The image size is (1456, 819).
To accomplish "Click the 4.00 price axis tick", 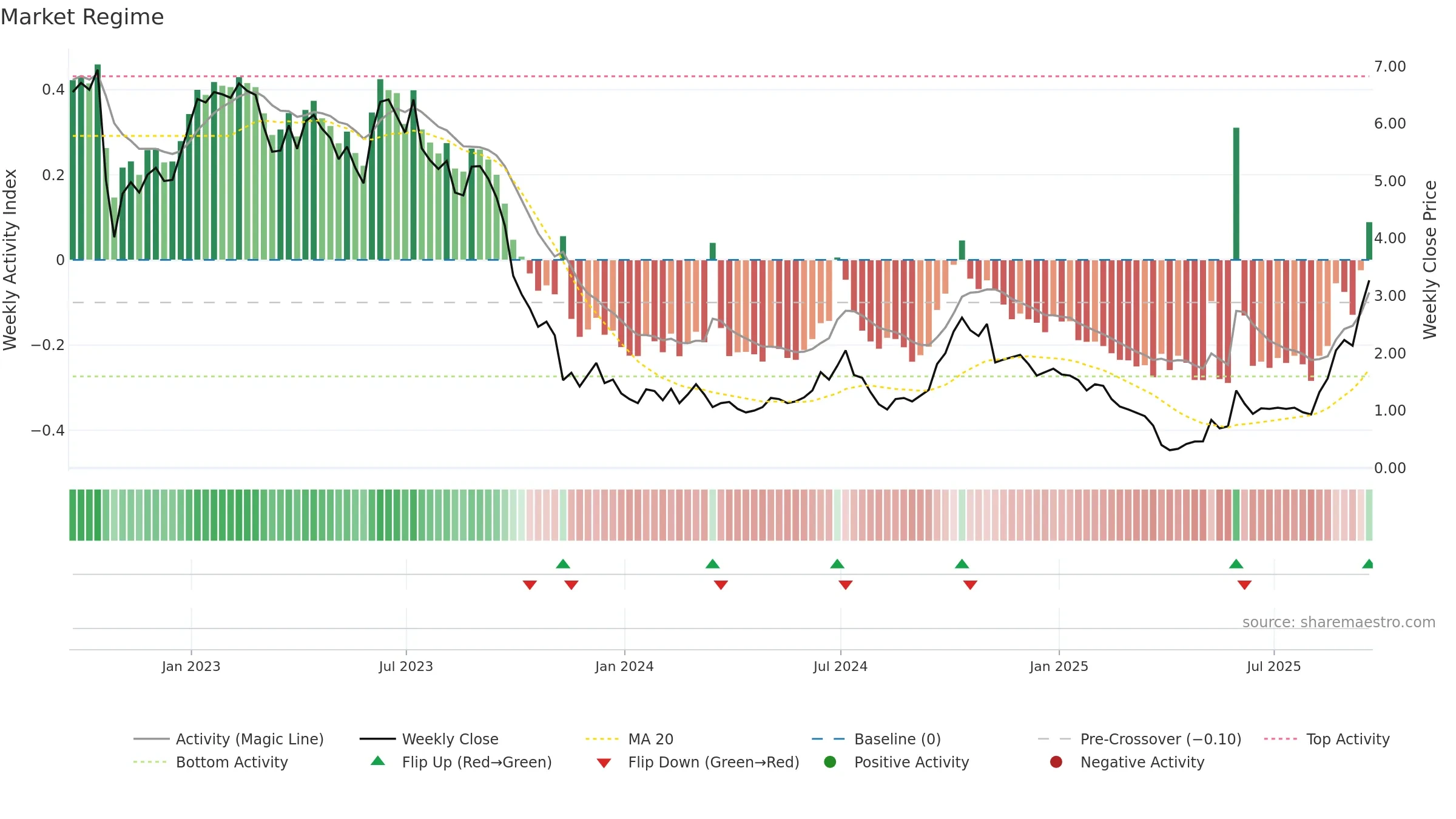I will (x=1390, y=238).
